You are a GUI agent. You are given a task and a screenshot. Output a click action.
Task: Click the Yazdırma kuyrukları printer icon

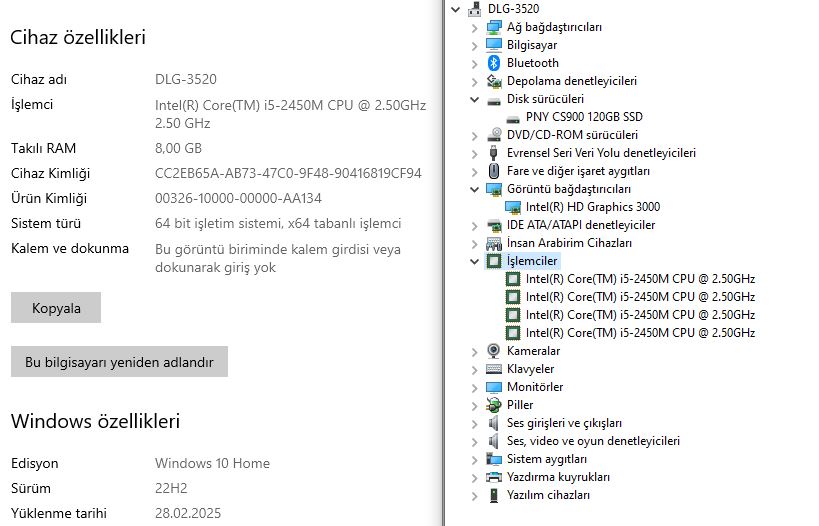[x=494, y=477]
